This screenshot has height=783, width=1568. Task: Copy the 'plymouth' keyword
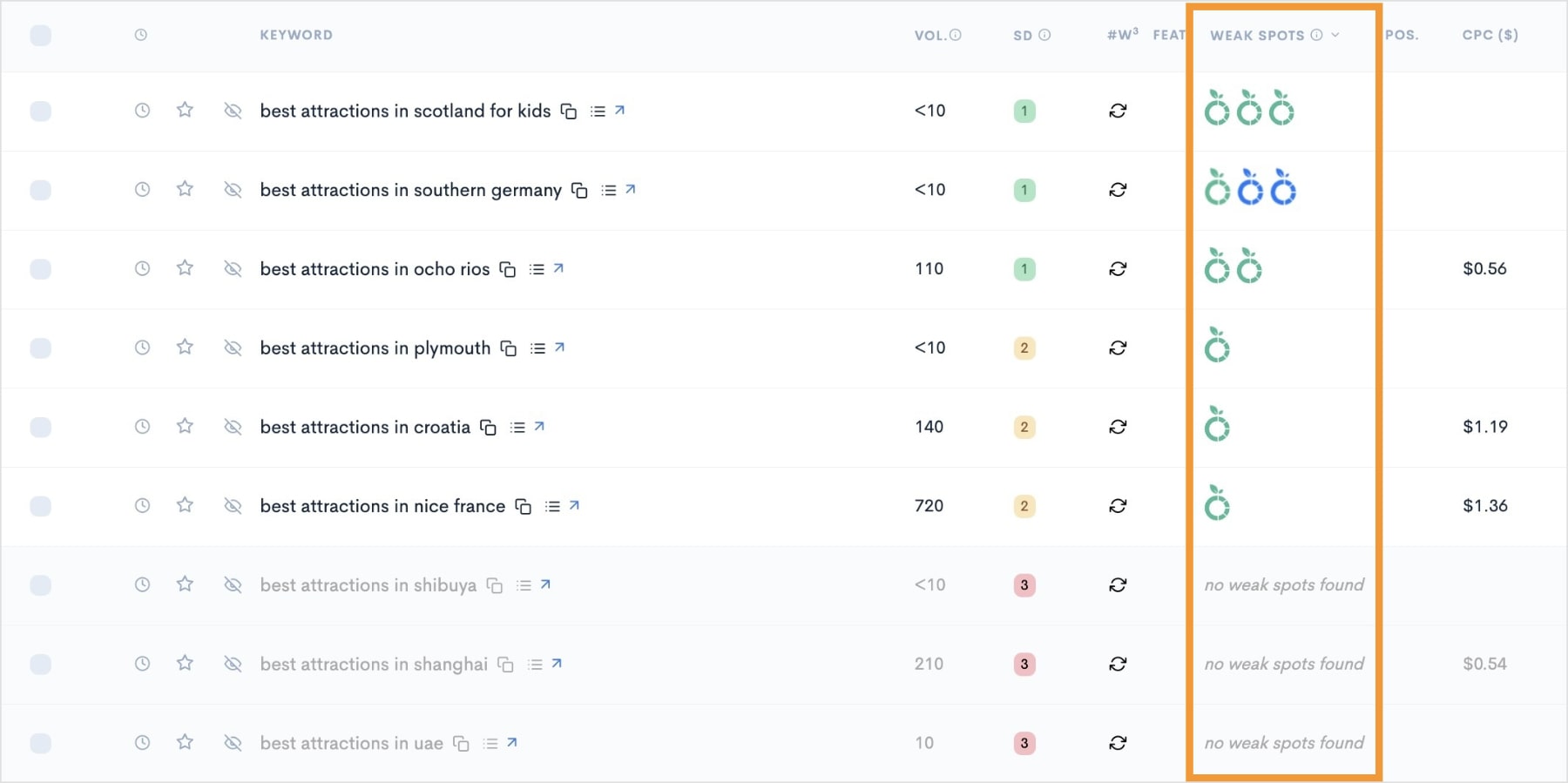(509, 348)
